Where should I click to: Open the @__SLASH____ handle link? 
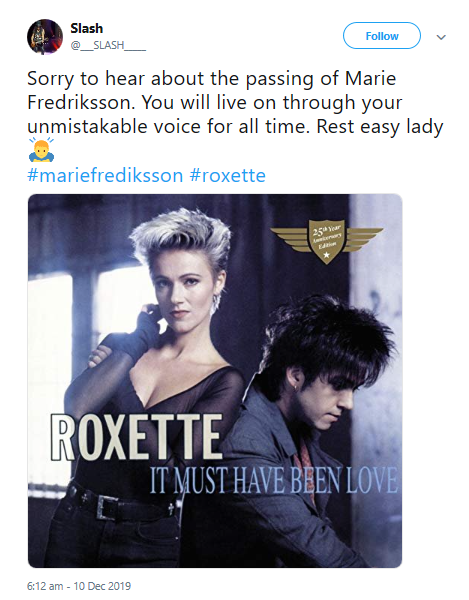click(108, 46)
